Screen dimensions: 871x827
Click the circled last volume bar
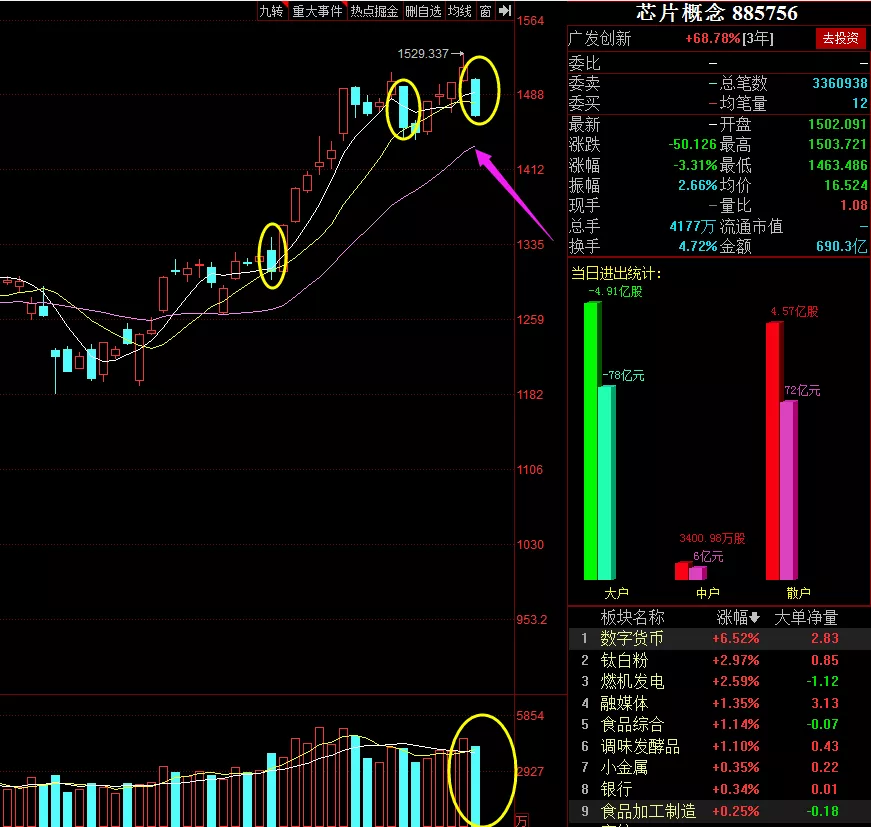click(x=475, y=785)
